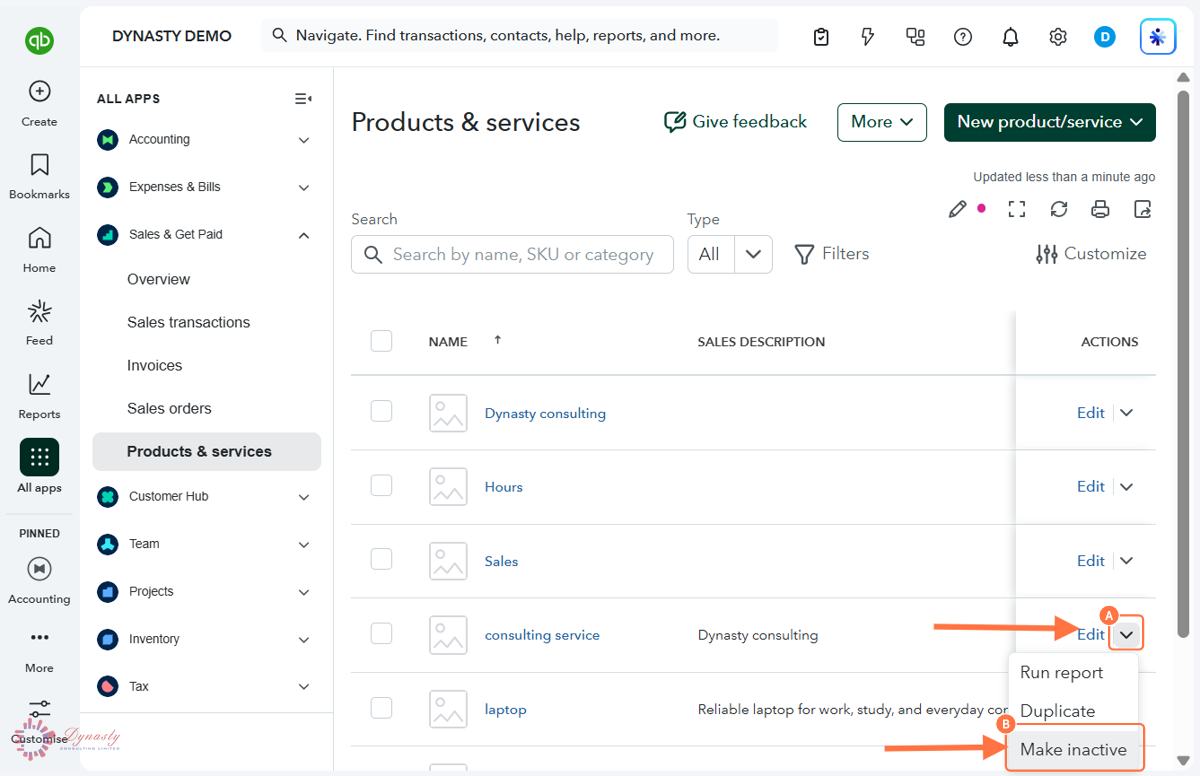Expand the Tax section

[x=304, y=687]
